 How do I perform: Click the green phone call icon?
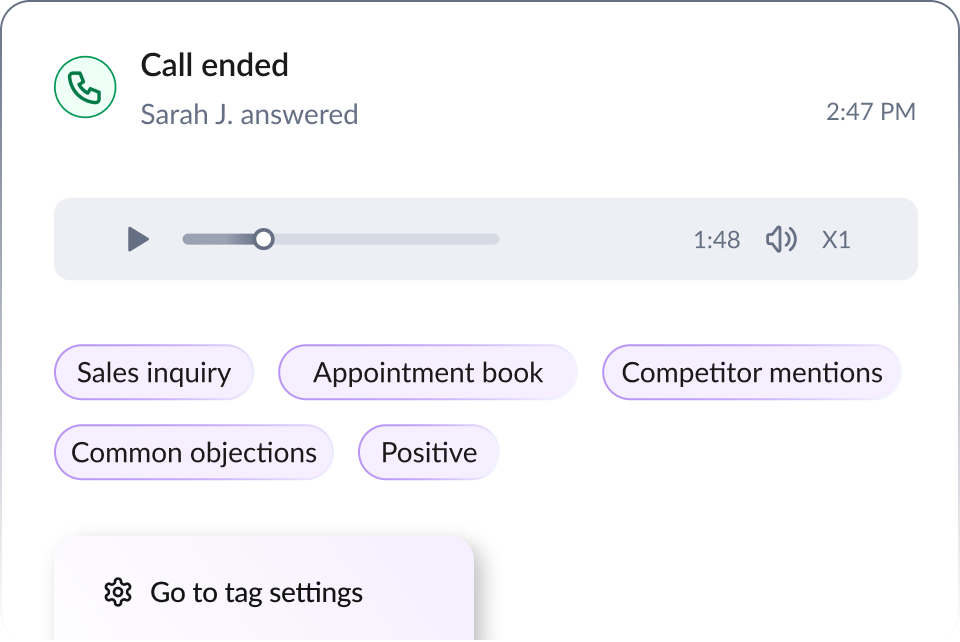(x=85, y=87)
